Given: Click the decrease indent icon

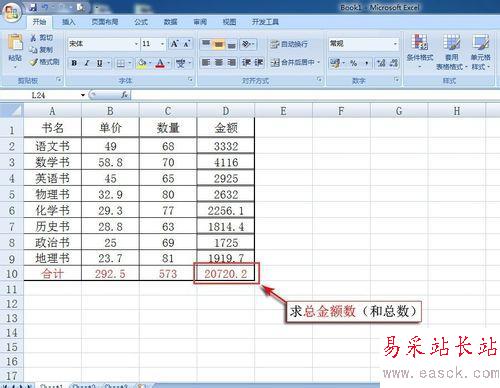Looking at the screenshot, I should [246, 62].
